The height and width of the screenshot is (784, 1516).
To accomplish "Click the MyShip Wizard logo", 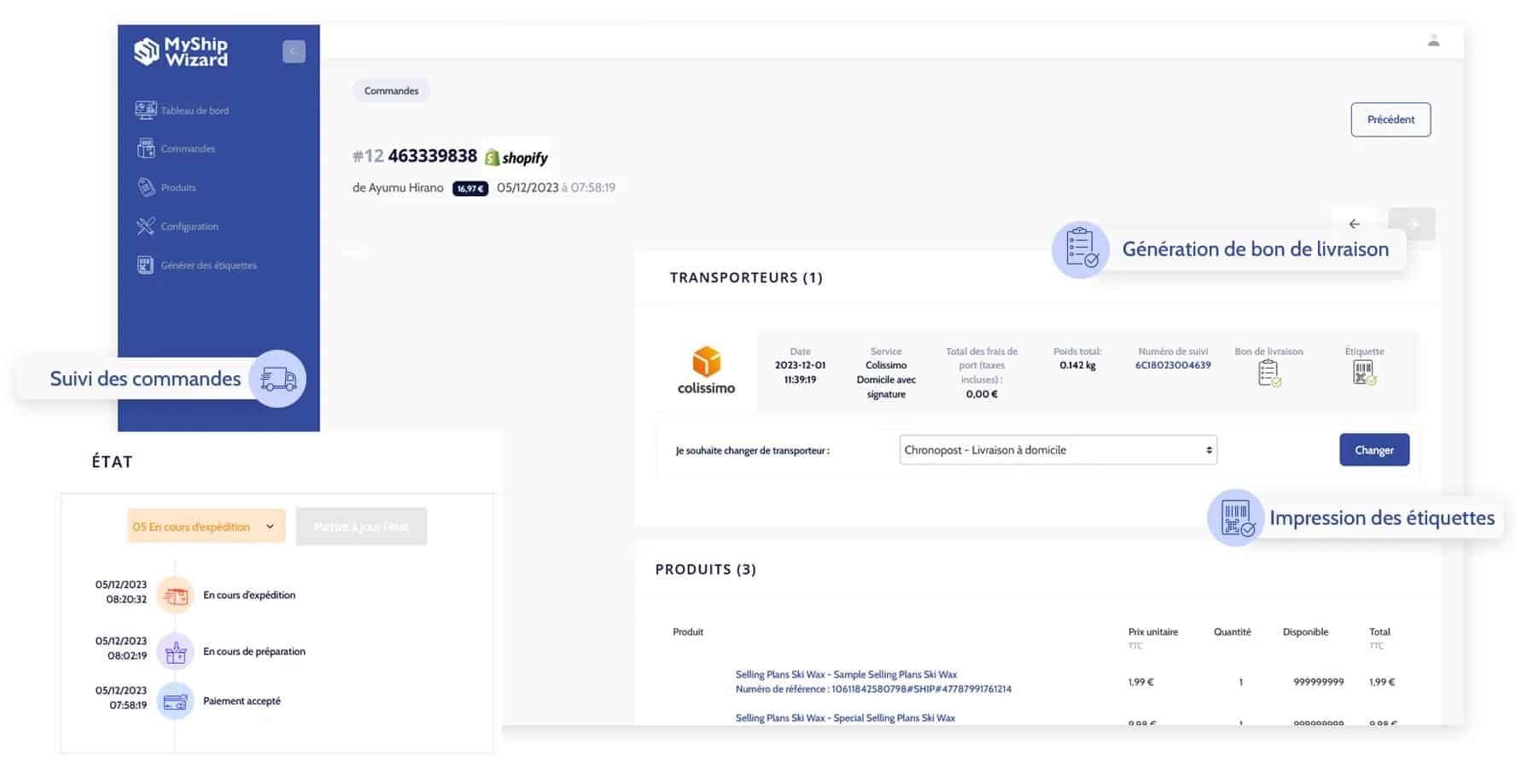I will (181, 52).
